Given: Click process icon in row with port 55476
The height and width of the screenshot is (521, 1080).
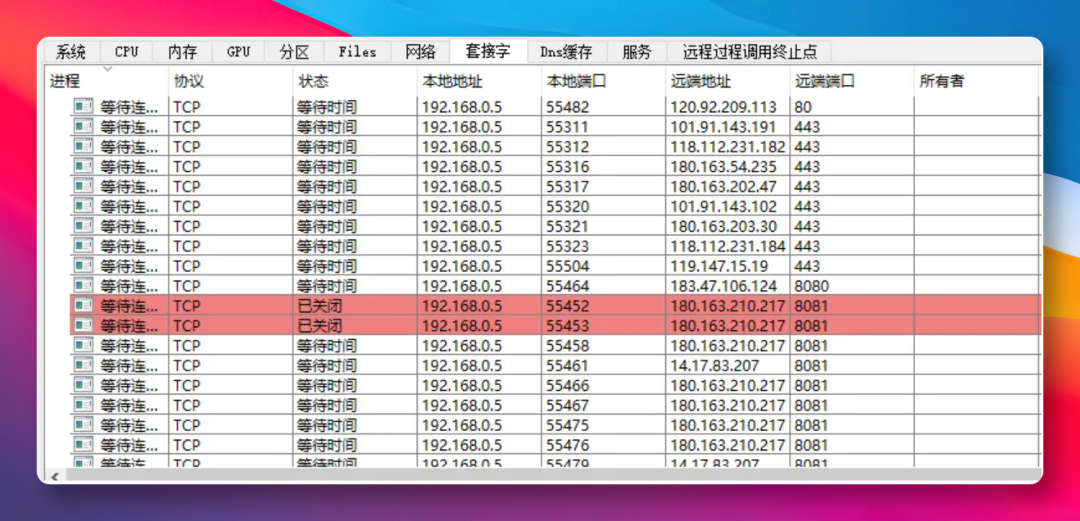Looking at the screenshot, I should pos(83,445).
